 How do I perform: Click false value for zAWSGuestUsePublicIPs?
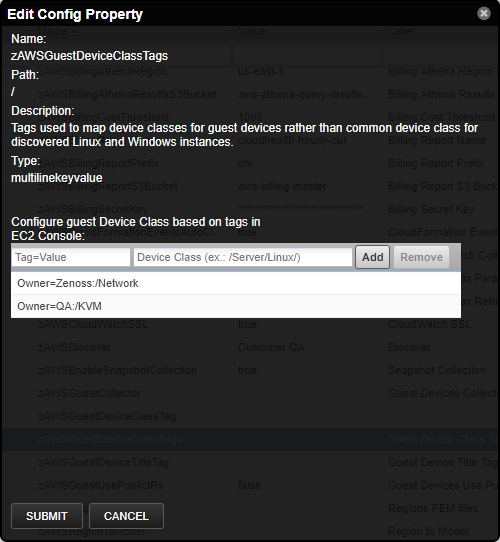(x=249, y=485)
